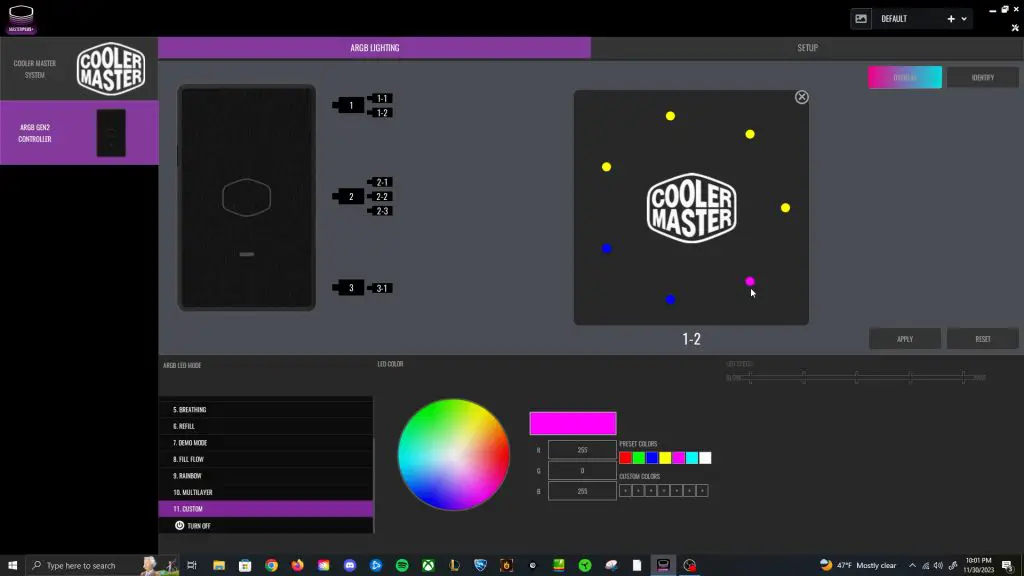Apply the current lighting settings
Viewport: 1024px width, 576px height.
click(x=904, y=338)
